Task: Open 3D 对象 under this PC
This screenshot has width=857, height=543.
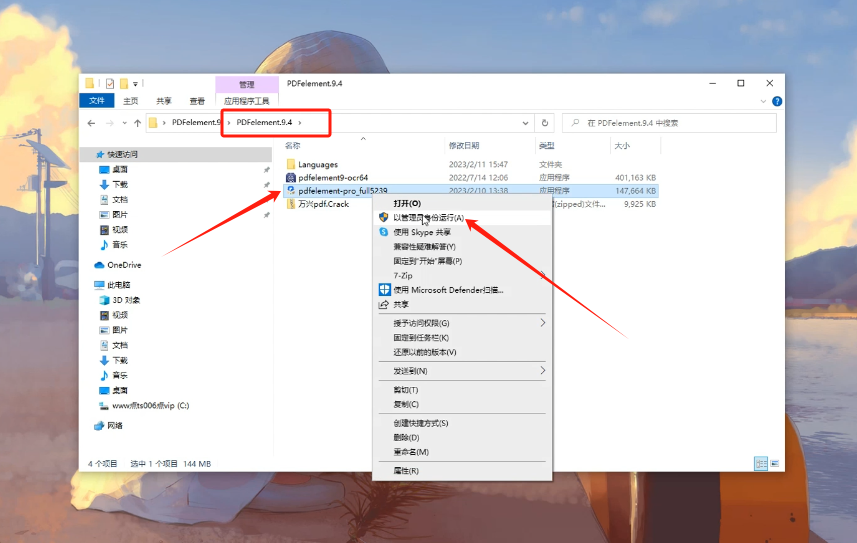Action: click(126, 300)
